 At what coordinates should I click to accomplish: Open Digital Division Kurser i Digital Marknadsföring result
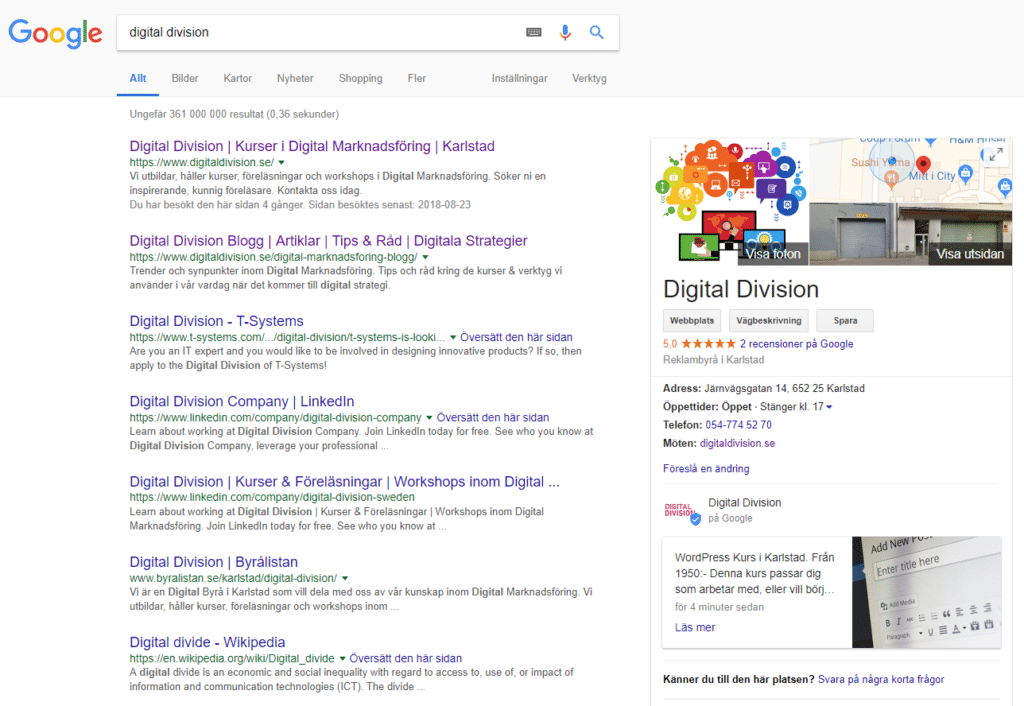tap(312, 146)
